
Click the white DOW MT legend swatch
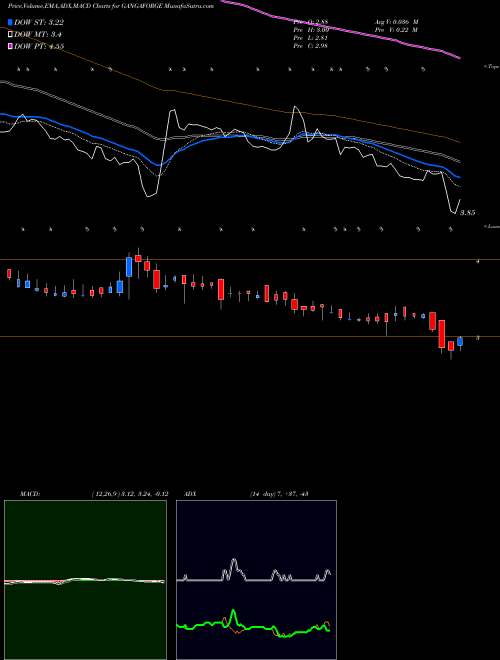10,34
